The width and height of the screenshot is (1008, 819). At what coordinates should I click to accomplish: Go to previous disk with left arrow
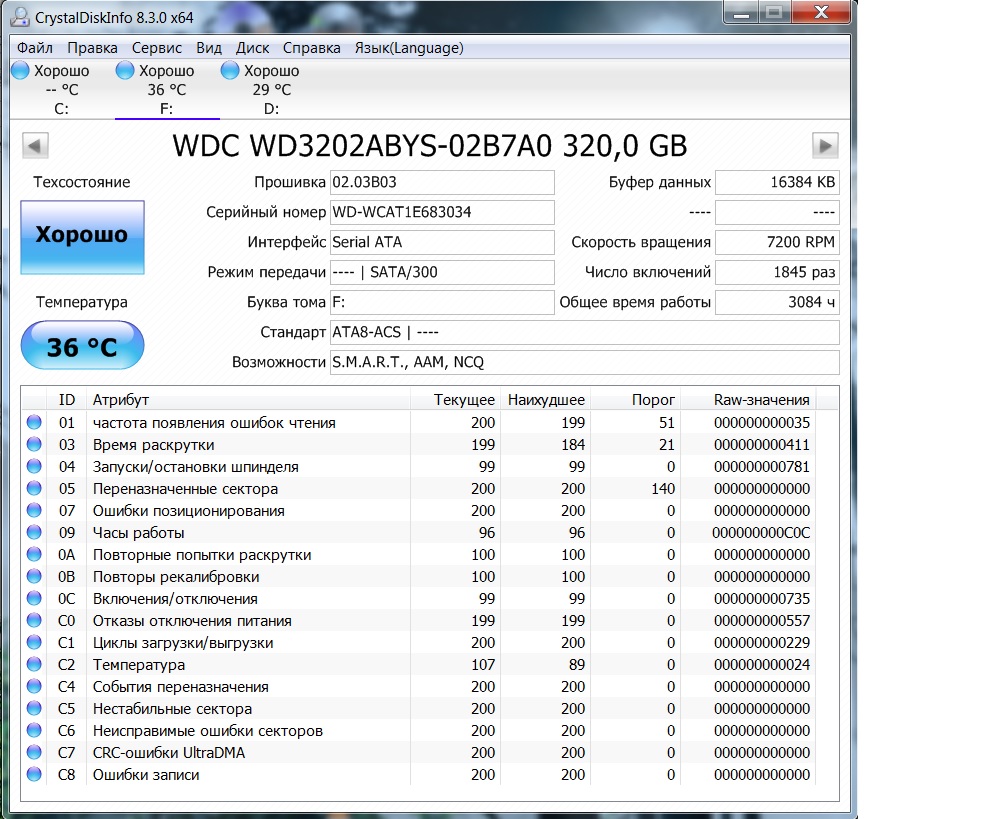[35, 145]
